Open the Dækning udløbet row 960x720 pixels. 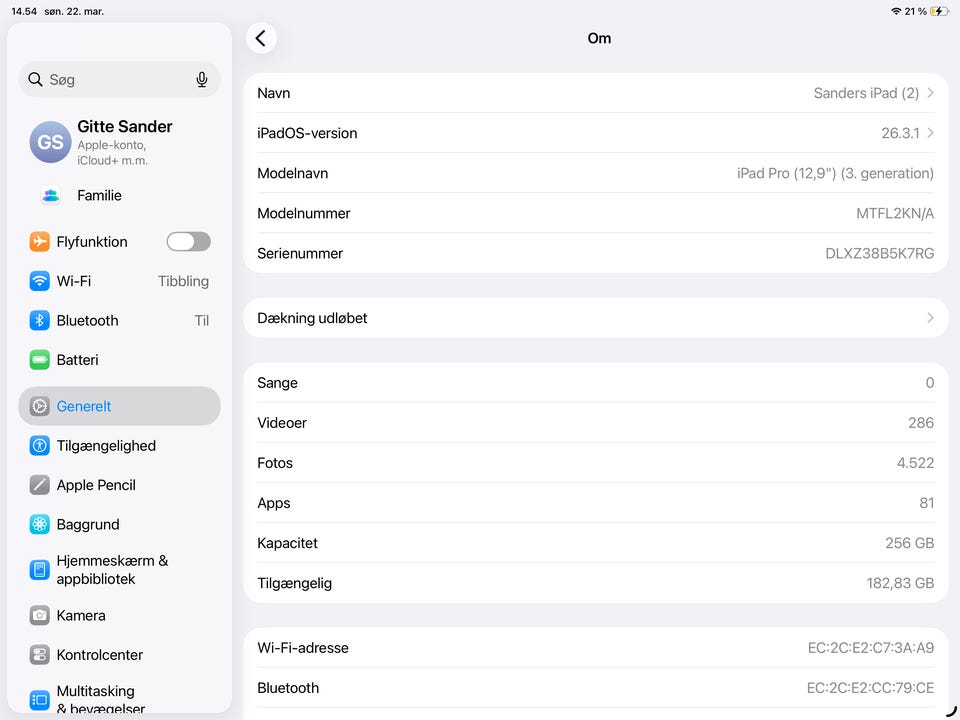pyautogui.click(x=596, y=318)
